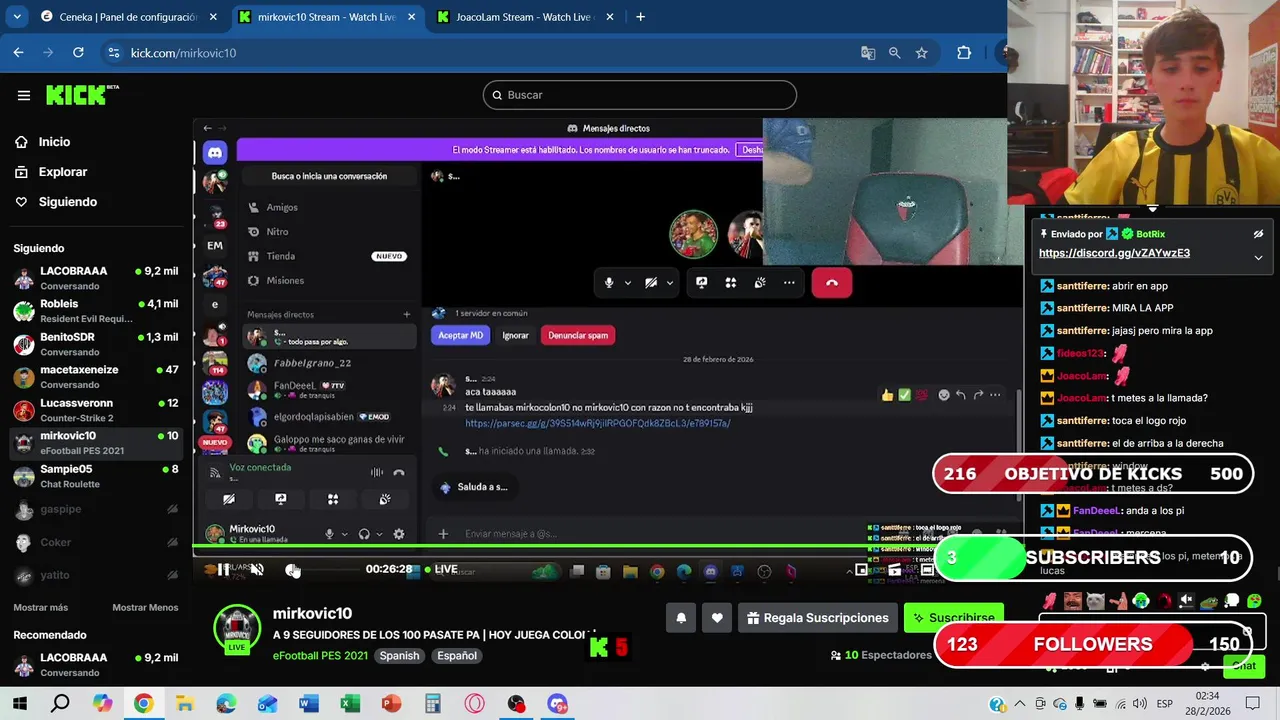Share screen icon in call controls
Image resolution: width=1280 pixels, height=720 pixels.
(x=702, y=283)
